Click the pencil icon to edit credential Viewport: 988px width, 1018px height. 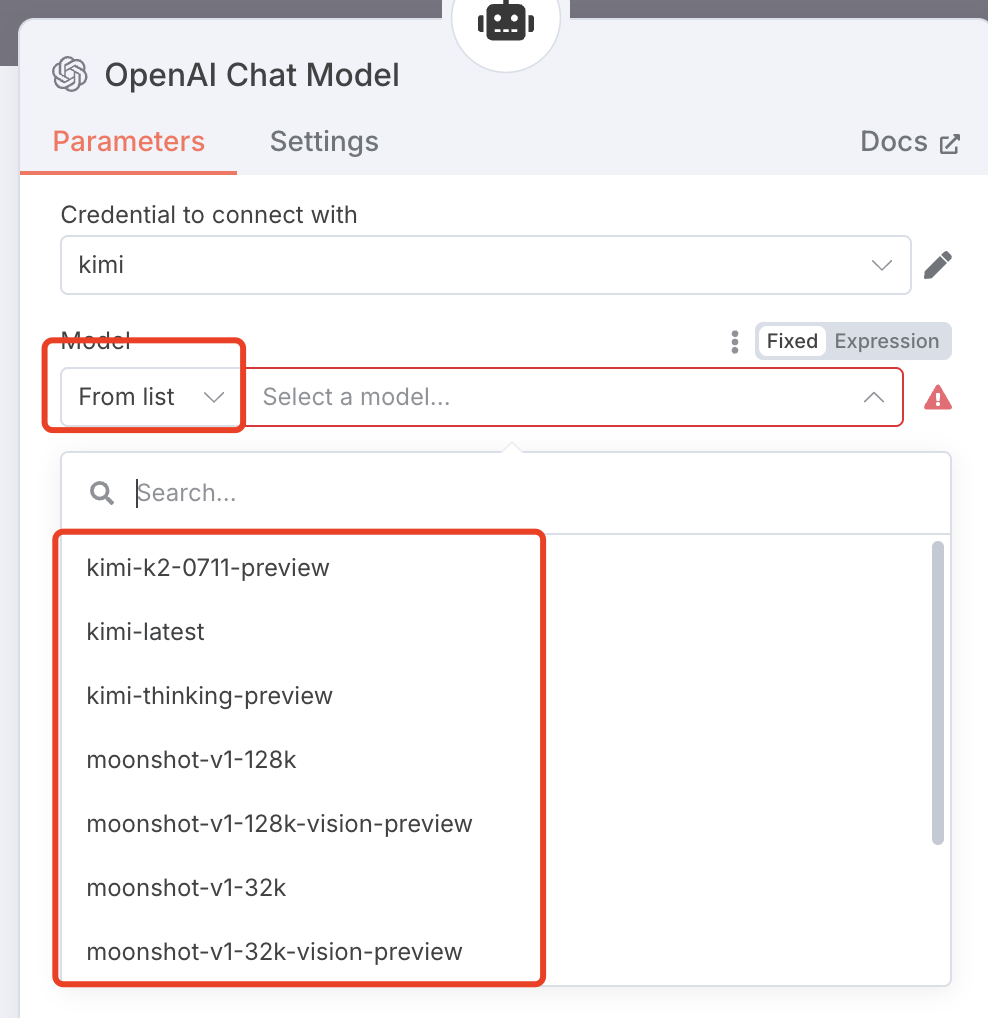(937, 265)
